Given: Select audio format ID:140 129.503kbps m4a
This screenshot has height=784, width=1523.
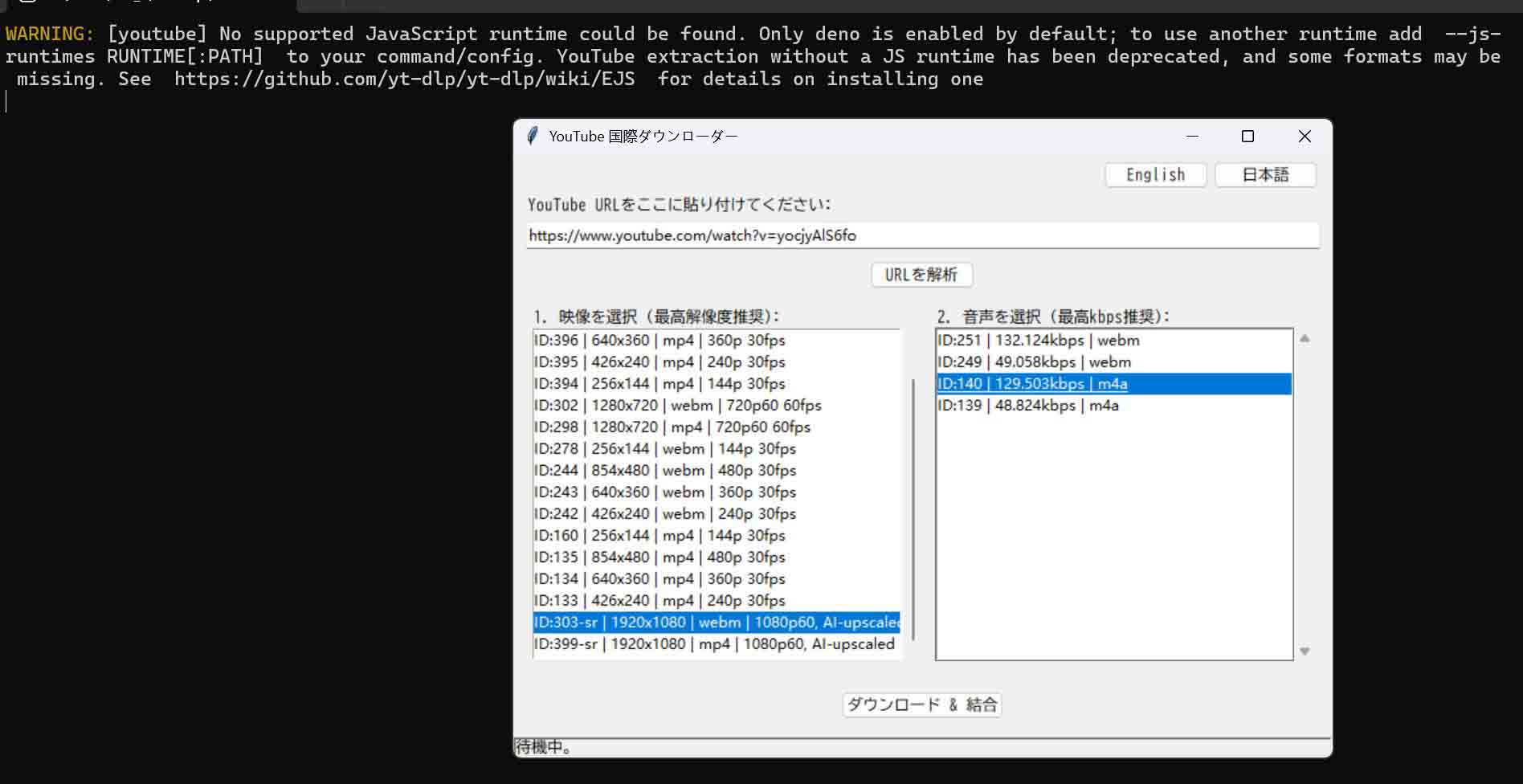Looking at the screenshot, I should coord(1032,384).
